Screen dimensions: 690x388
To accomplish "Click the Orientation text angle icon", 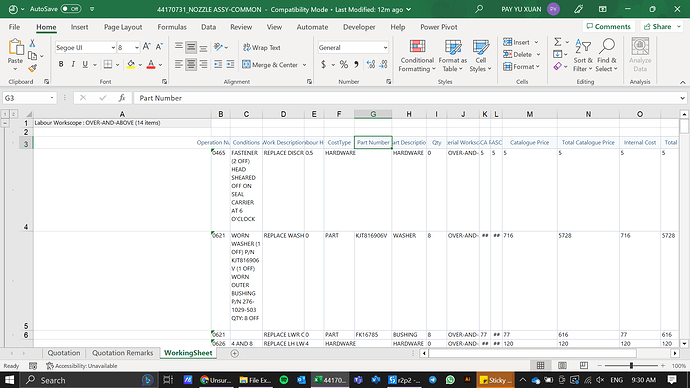I will [218, 47].
